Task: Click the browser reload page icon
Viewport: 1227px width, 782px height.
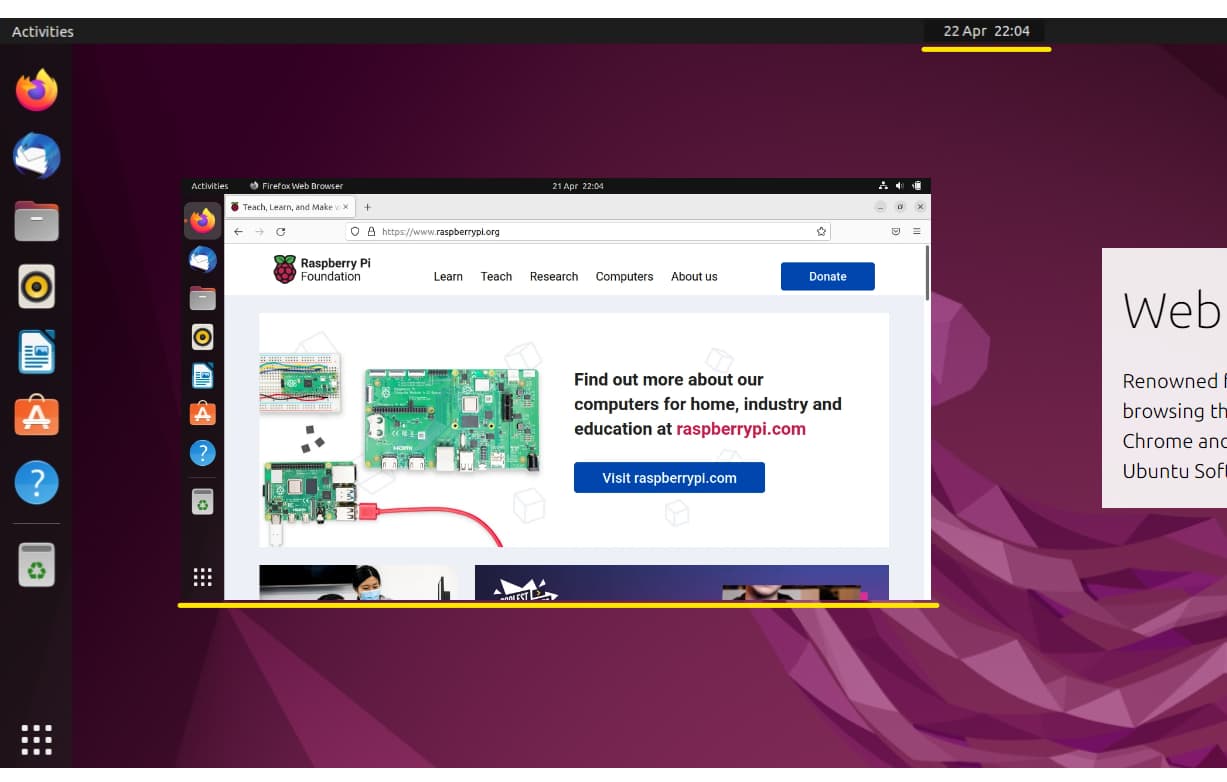Action: pos(281,231)
